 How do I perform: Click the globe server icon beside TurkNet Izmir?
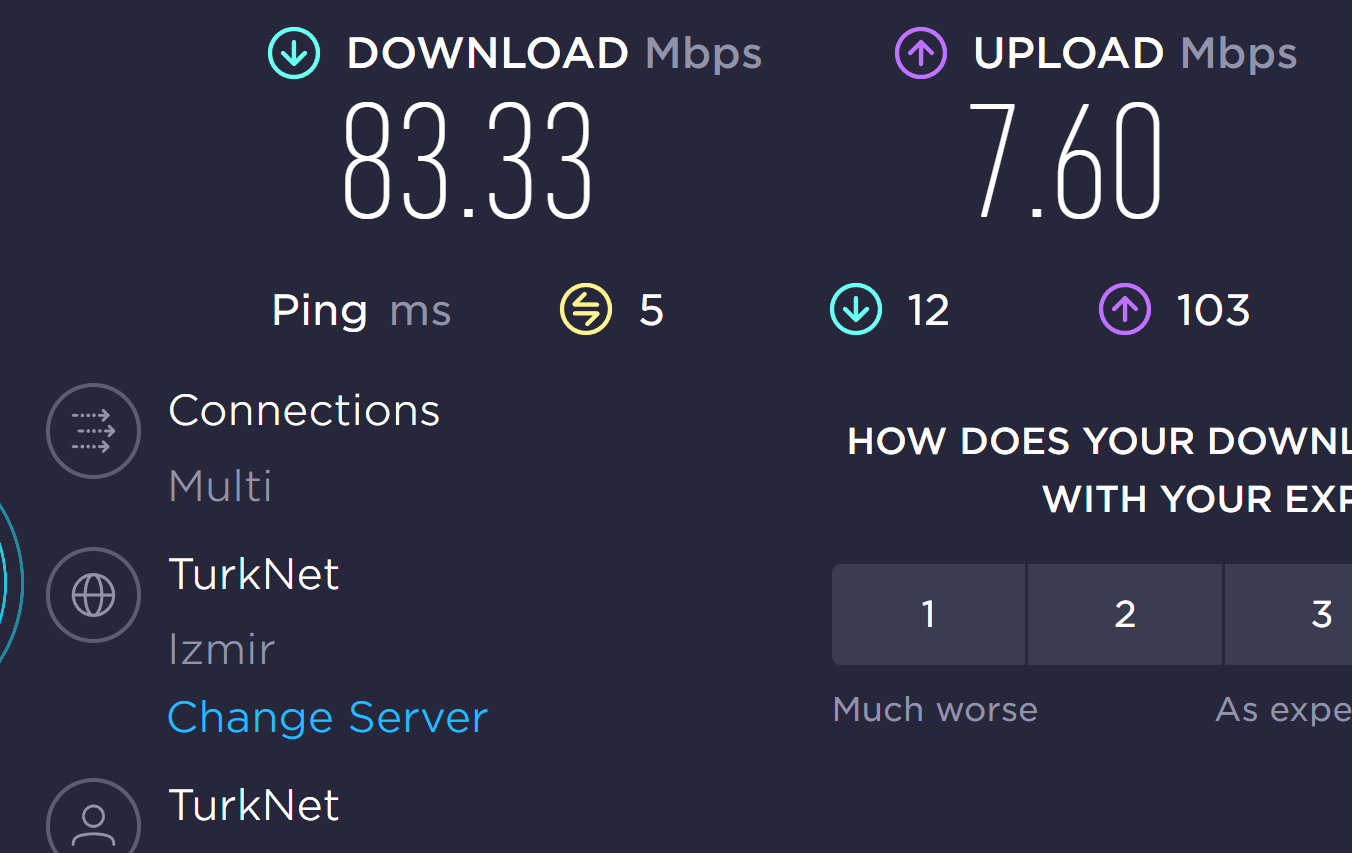[x=93, y=595]
